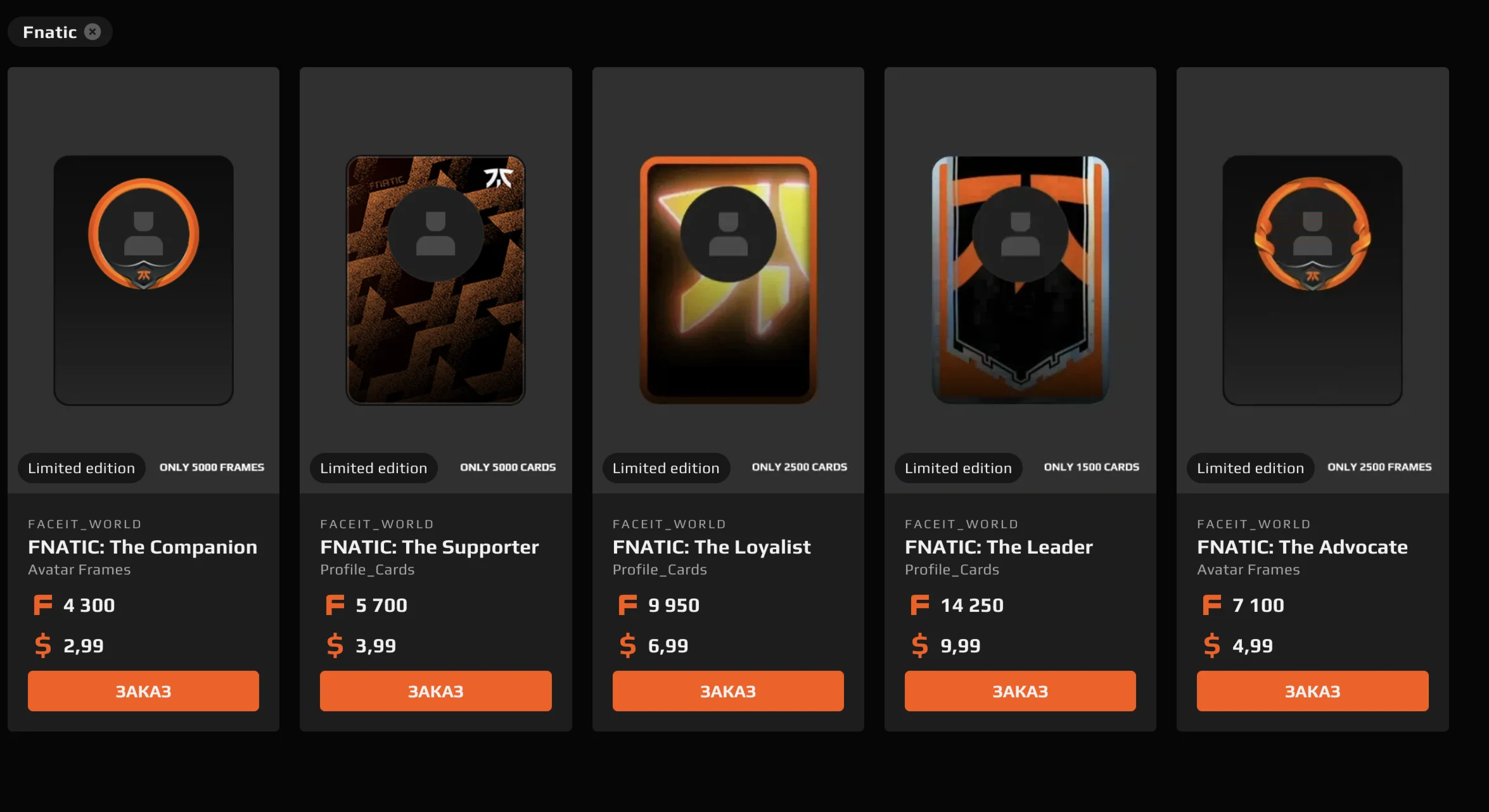This screenshot has width=1489, height=812.
Task: Open The Advocate avatar frame preview
Action: click(x=1313, y=280)
